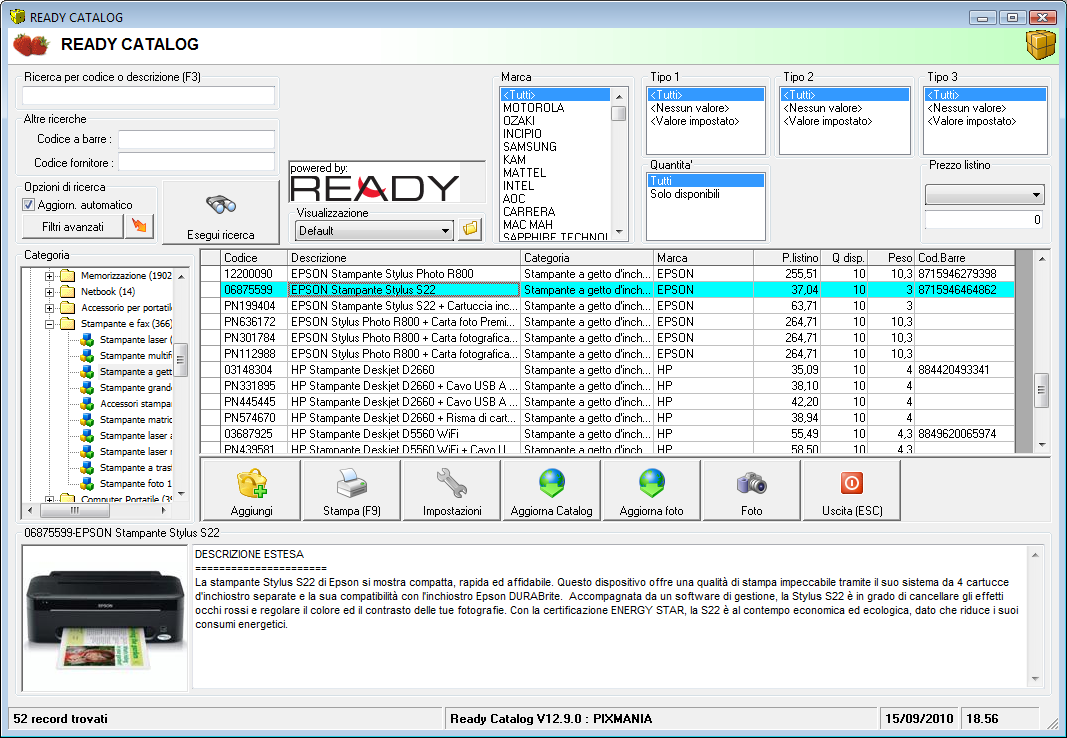Screen dimensions: 1067x738
Task: Select SAMSUNG in the Marca list
Action: (556, 147)
